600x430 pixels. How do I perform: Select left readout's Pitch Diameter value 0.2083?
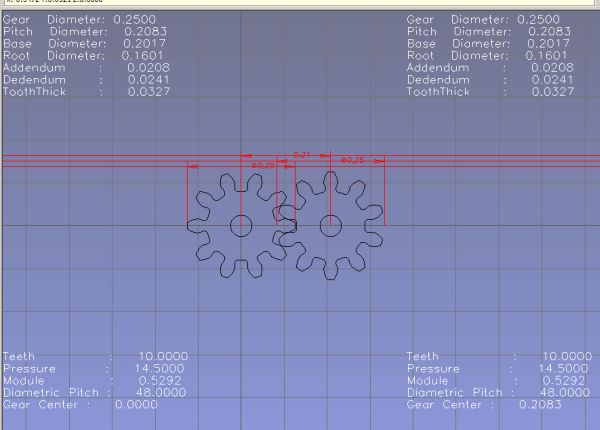146,31
